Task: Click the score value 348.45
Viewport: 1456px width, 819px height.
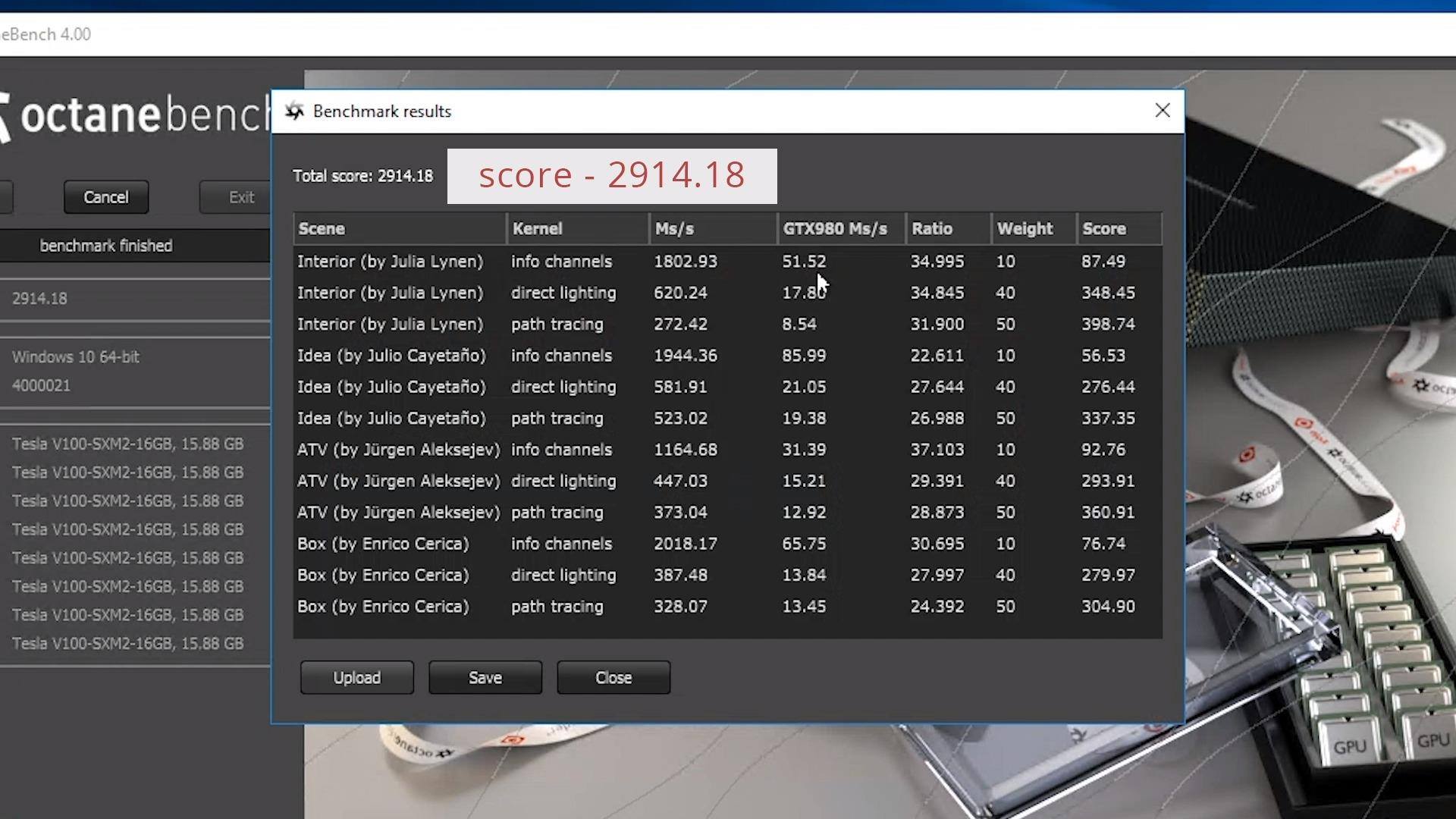Action: click(1108, 293)
